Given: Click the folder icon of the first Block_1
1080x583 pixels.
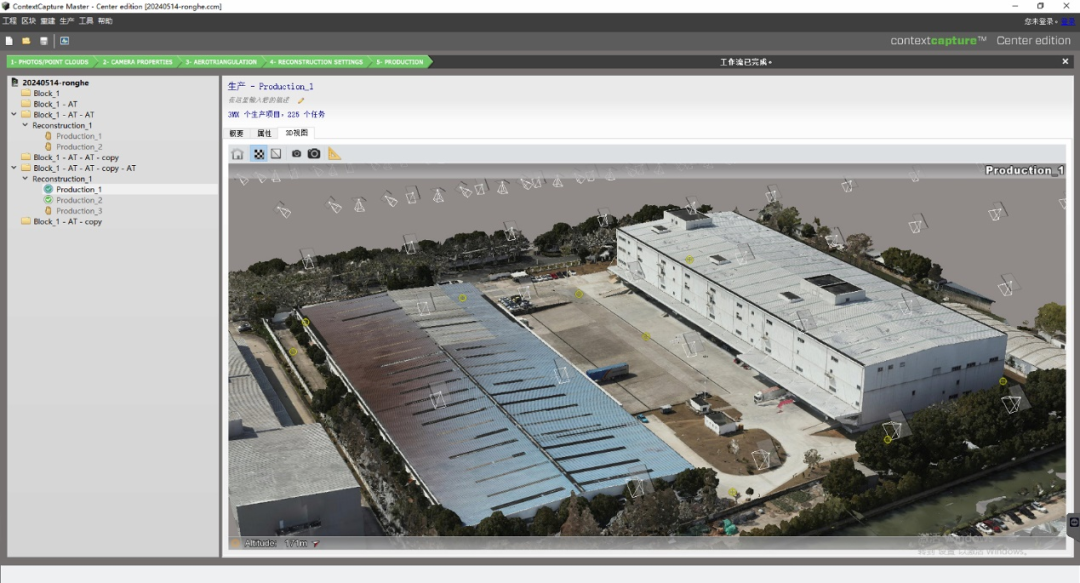Looking at the screenshot, I should click(26, 93).
